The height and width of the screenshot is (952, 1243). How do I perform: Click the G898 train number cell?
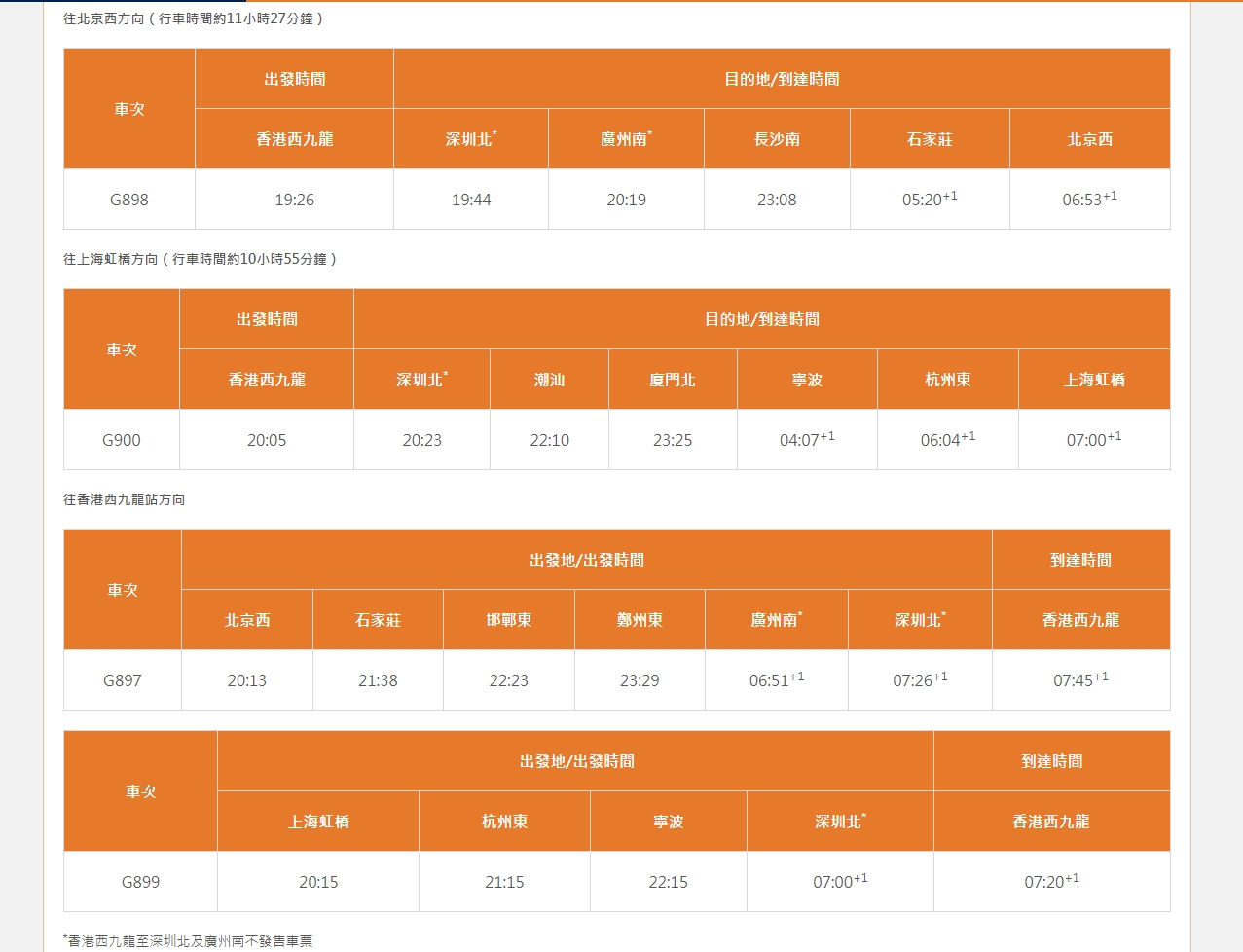point(129,200)
